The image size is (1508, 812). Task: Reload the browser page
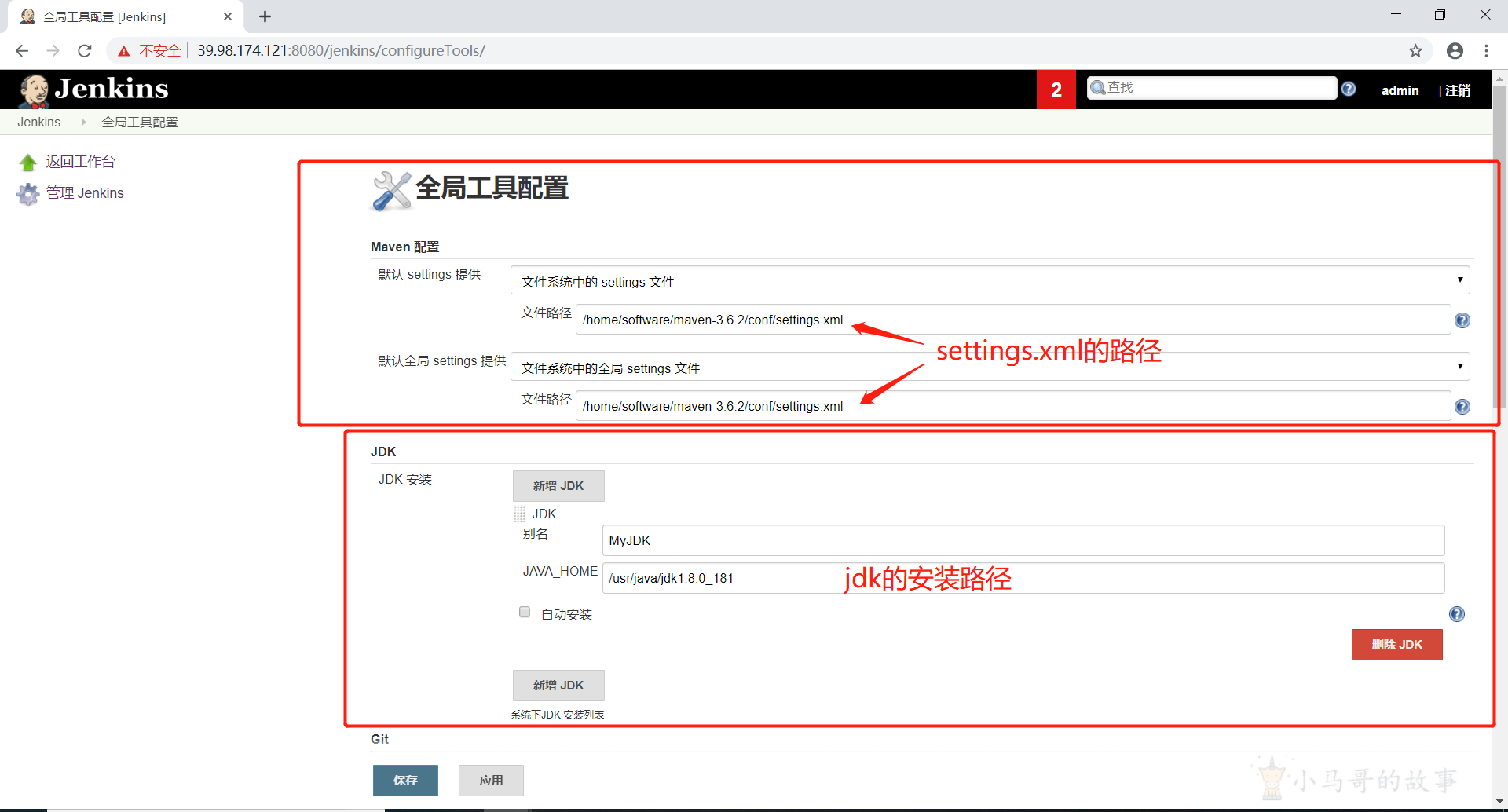(x=85, y=51)
